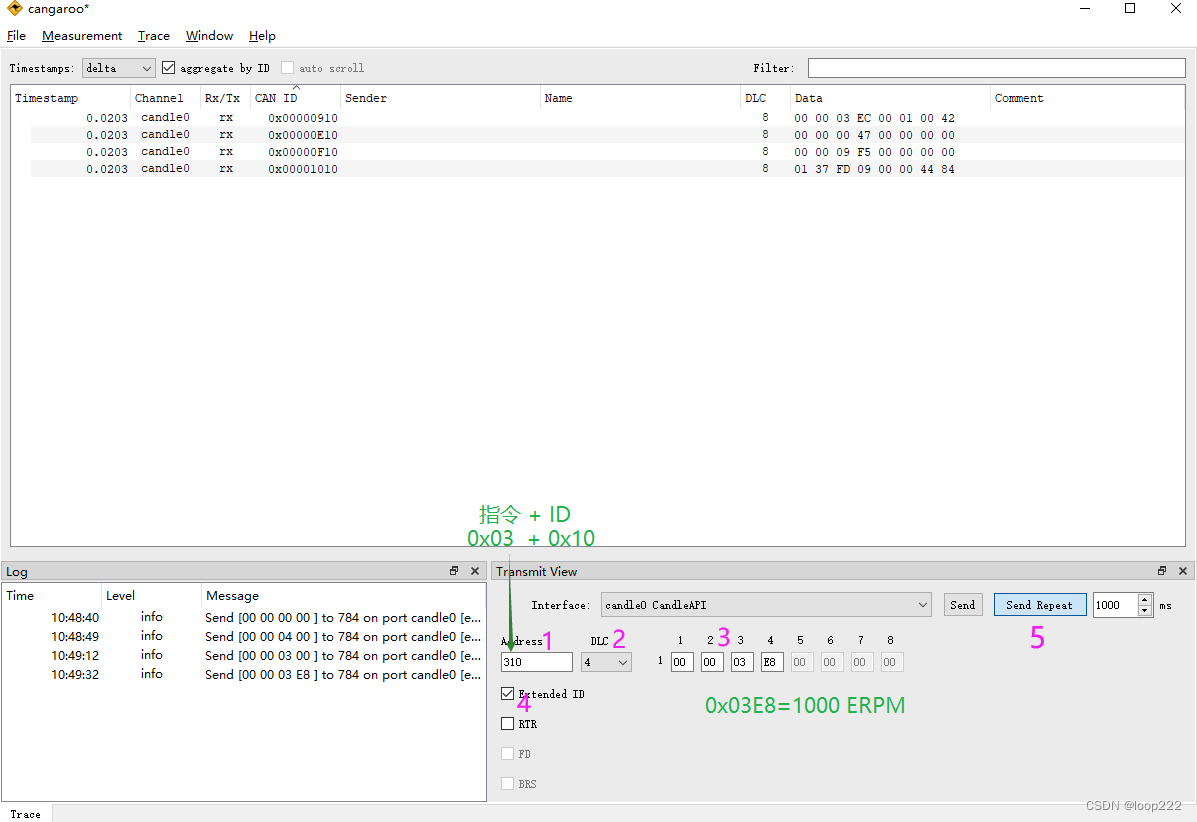This screenshot has height=822, width=1197.
Task: Click data byte 1 field in transmit row
Action: (682, 662)
